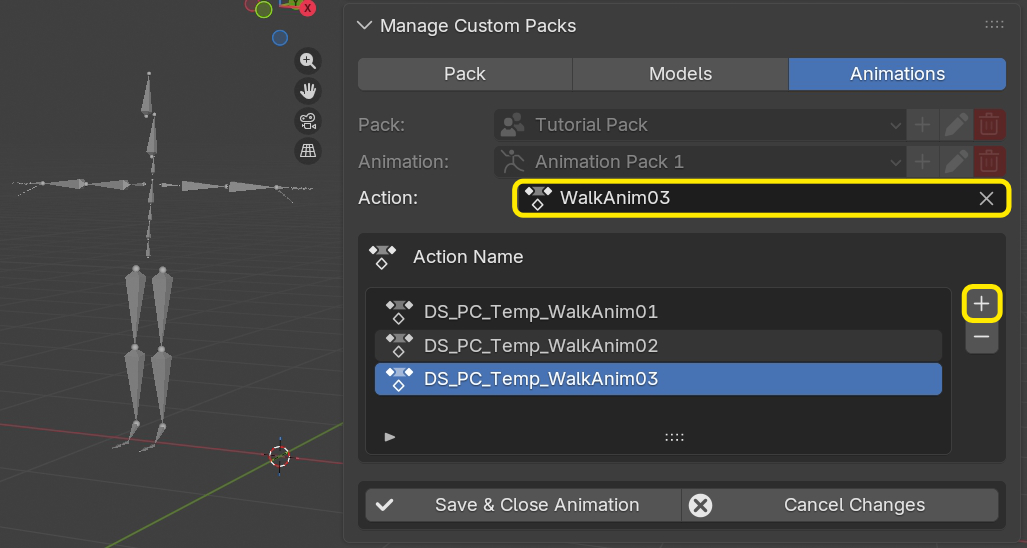Select the pan hand viewport icon
Viewport: 1027px width, 548px height.
pos(308,92)
